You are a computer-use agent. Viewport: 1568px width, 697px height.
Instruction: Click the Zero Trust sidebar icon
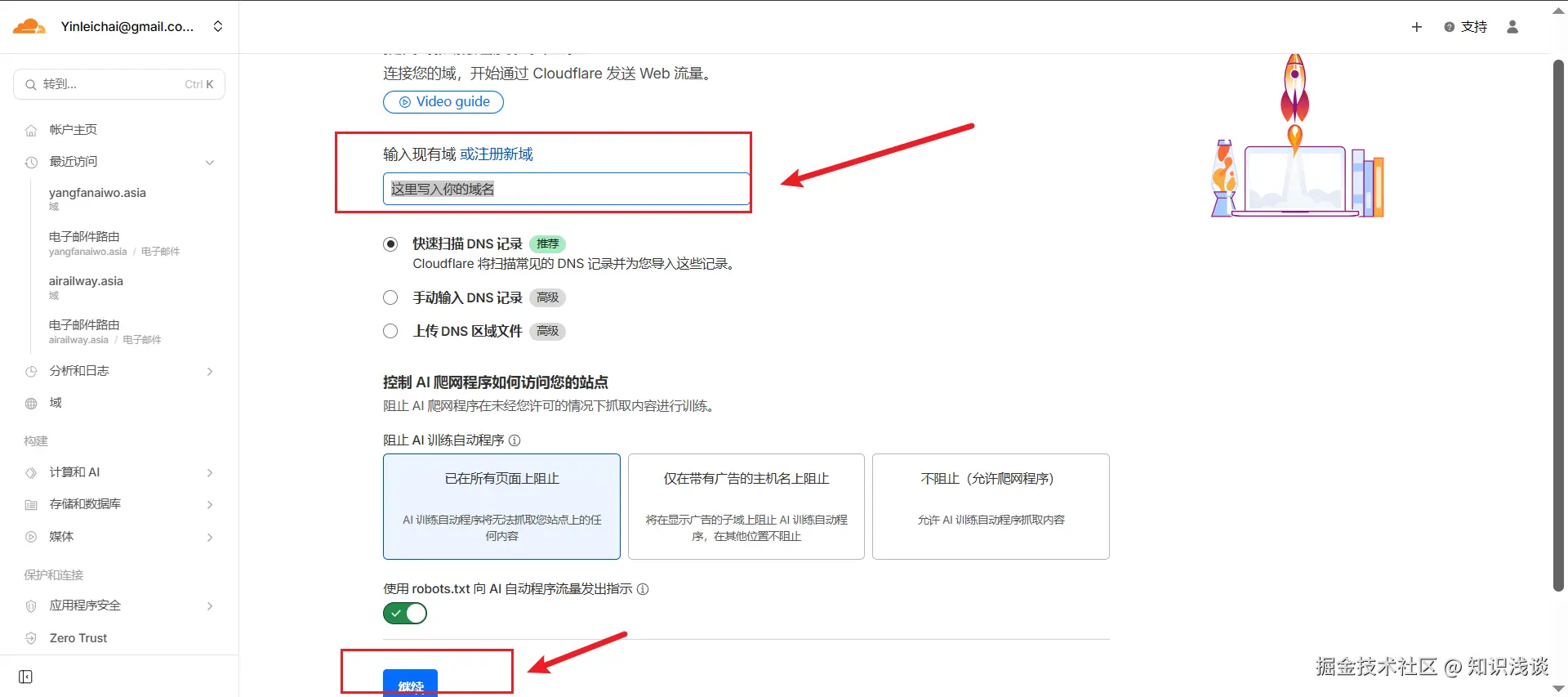(31, 638)
